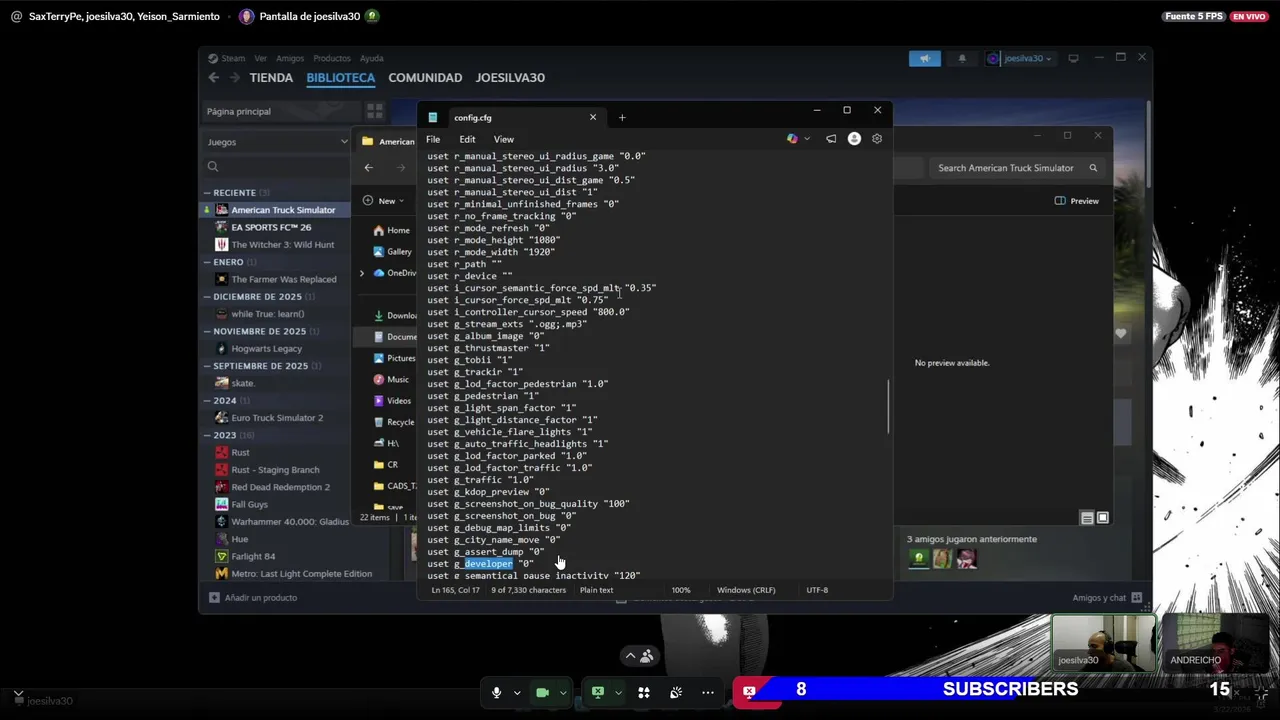Click Explorer back arrow
The width and height of the screenshot is (1280, 720).
[x=368, y=168]
